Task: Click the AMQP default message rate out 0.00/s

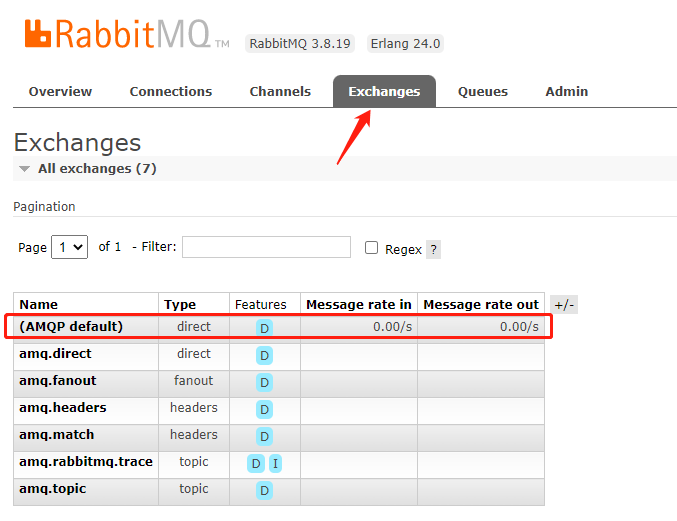Action: (x=519, y=326)
